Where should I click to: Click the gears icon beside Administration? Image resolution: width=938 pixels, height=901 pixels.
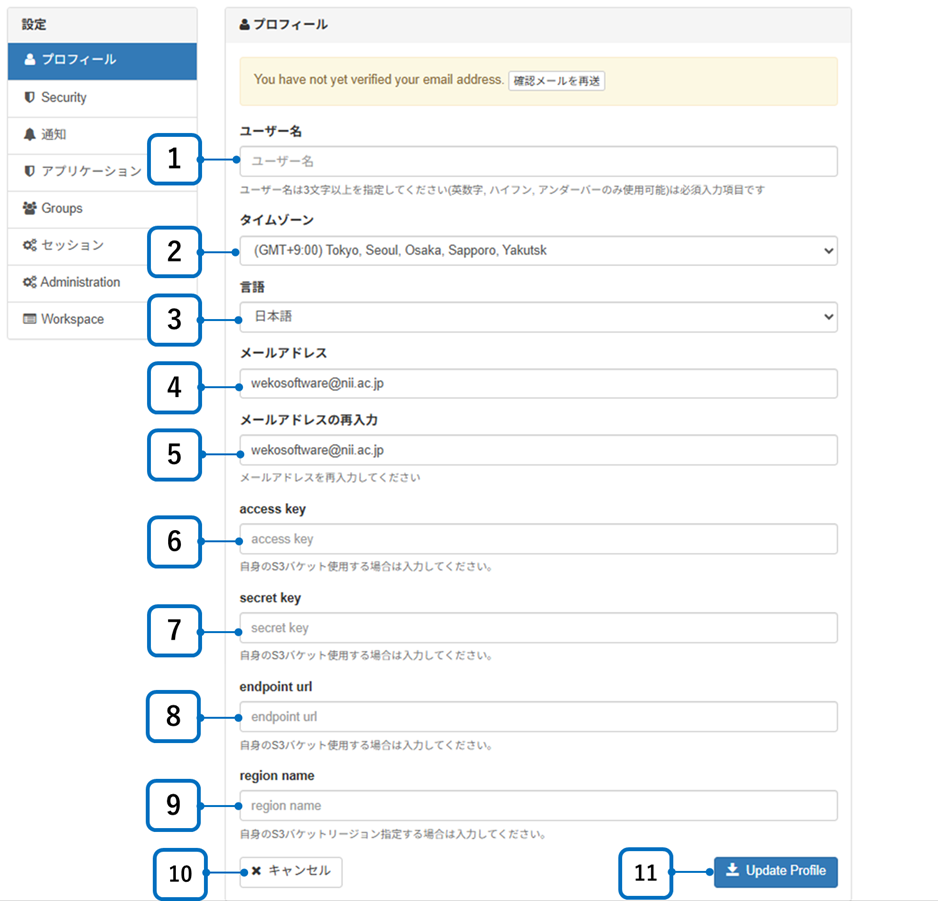pos(30,283)
